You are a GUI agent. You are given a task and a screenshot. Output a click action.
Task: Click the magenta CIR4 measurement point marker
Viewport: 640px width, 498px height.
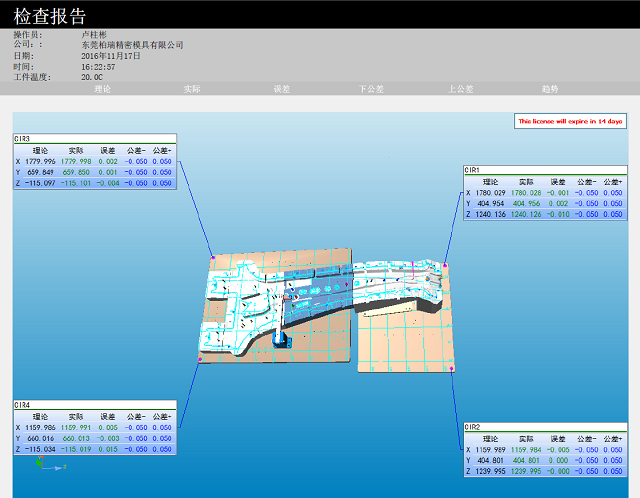199,362
